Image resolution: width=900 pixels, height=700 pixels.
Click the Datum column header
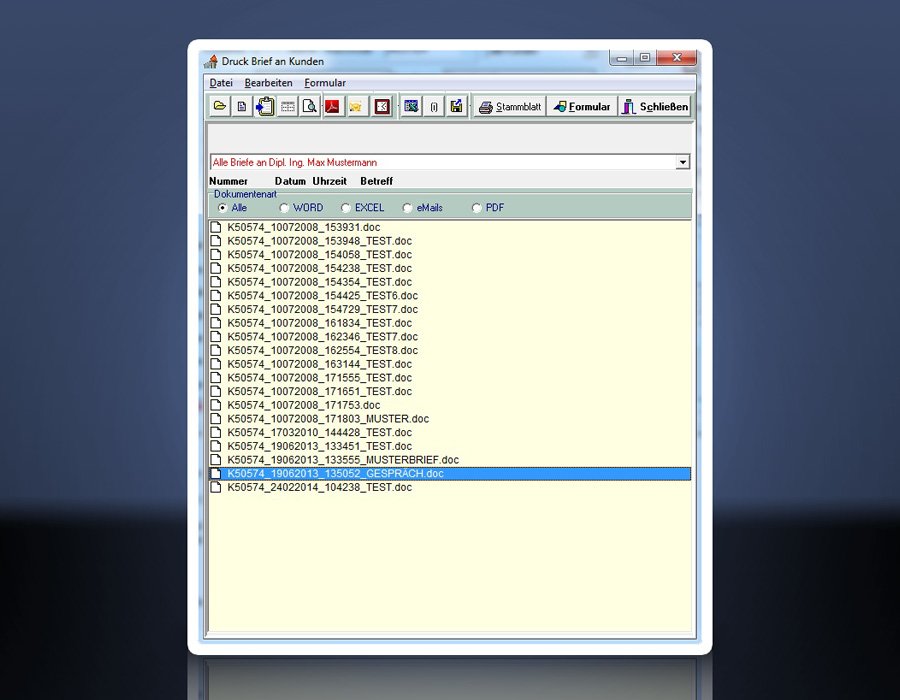pos(290,181)
